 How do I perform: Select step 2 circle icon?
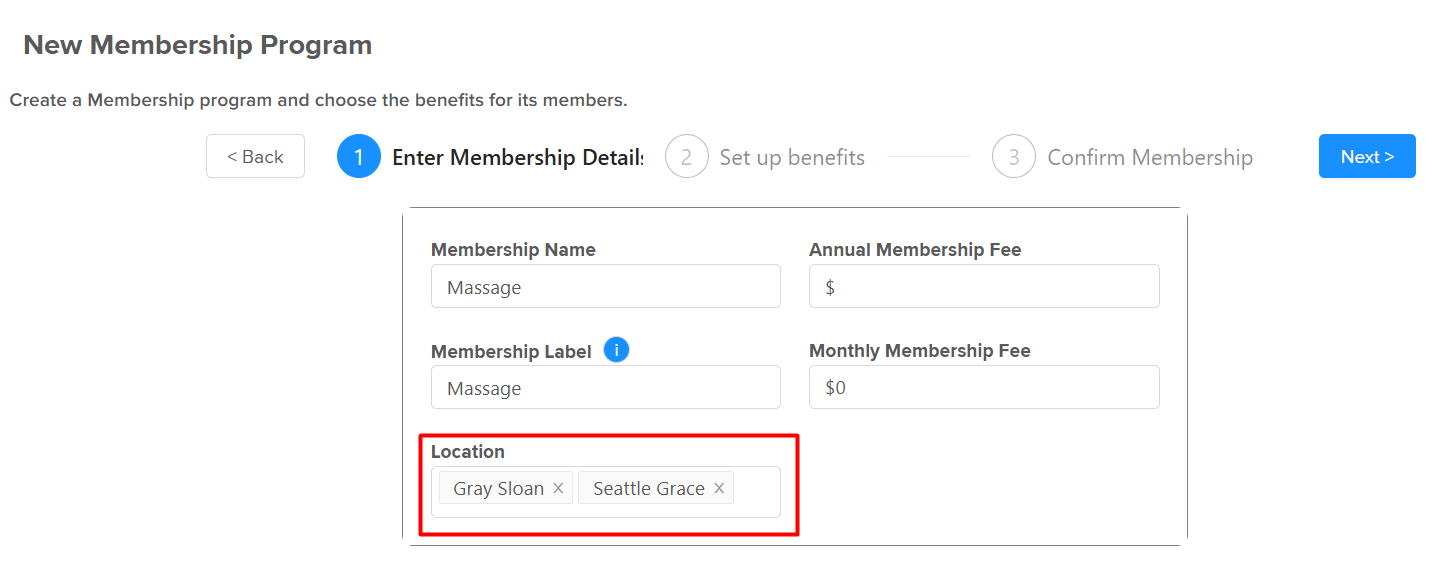[687, 157]
